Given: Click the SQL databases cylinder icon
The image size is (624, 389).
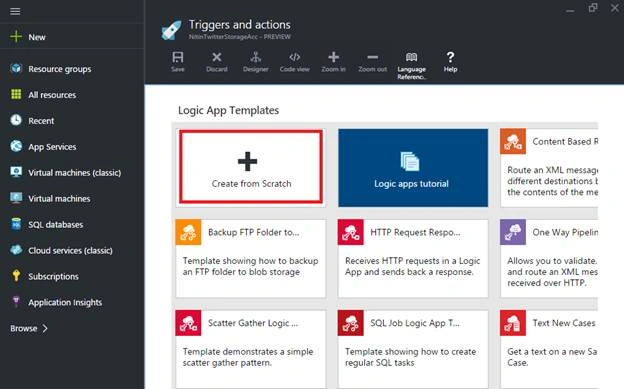Looking at the screenshot, I should tap(16, 224).
